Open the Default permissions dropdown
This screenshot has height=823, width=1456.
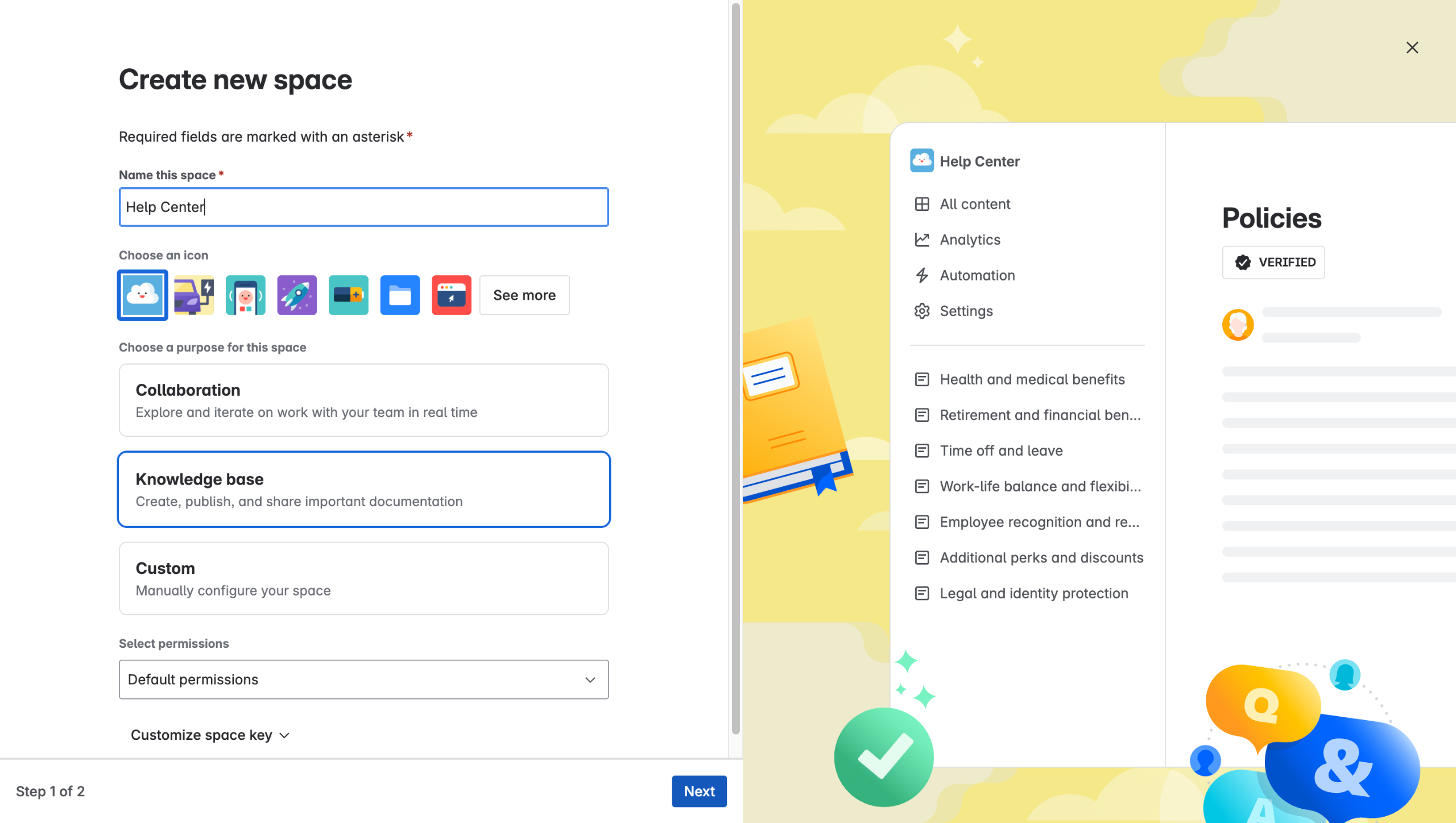tap(364, 680)
